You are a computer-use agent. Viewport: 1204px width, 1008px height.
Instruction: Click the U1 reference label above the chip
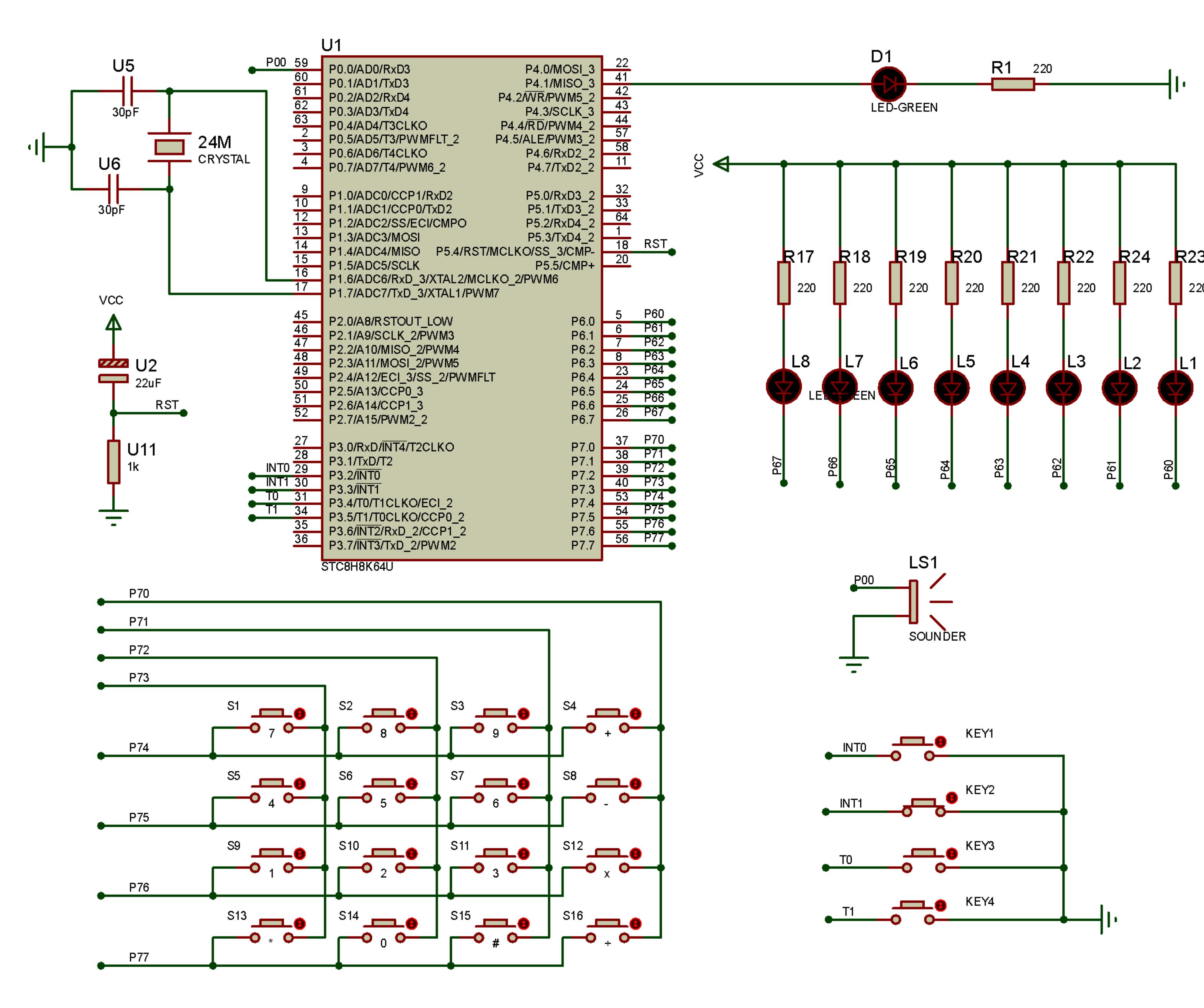pyautogui.click(x=331, y=45)
